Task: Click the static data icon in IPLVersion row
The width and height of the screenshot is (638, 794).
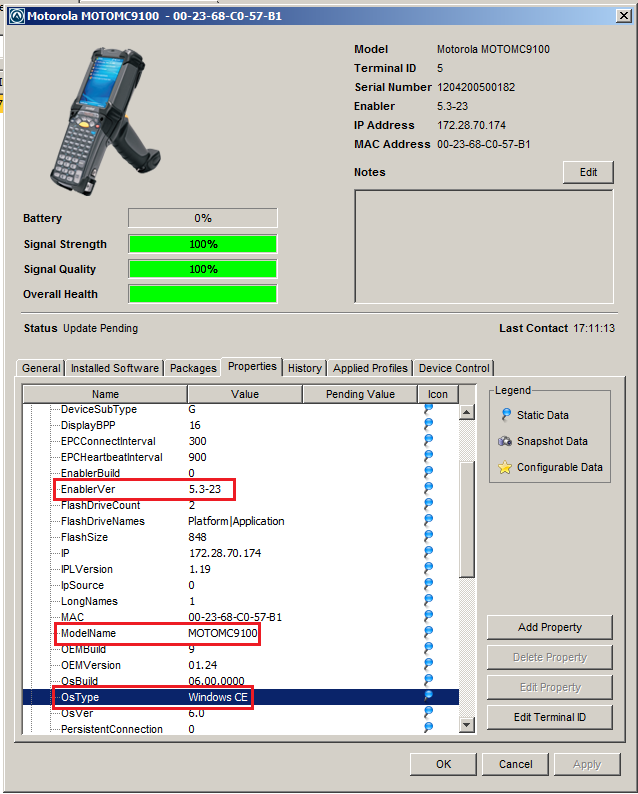Action: click(x=428, y=569)
